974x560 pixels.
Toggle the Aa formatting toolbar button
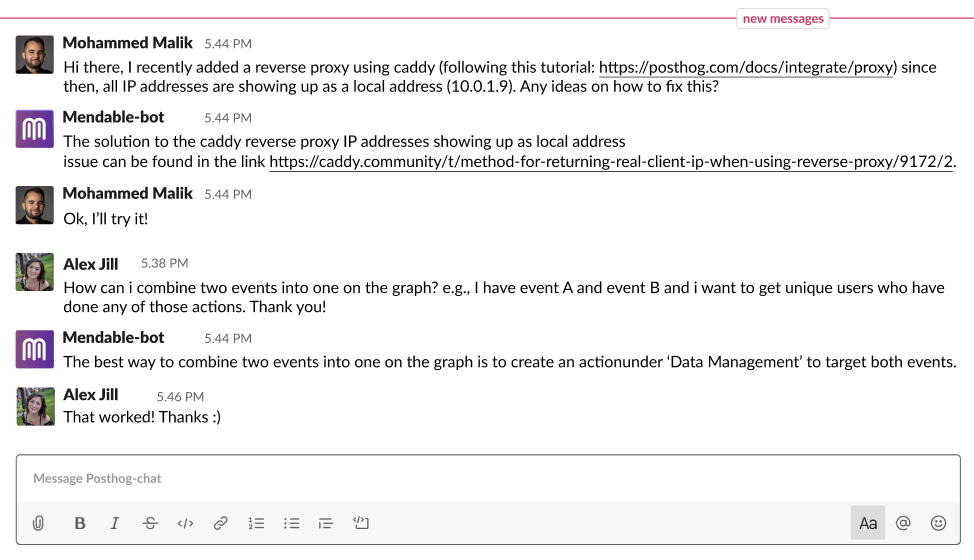tap(868, 523)
